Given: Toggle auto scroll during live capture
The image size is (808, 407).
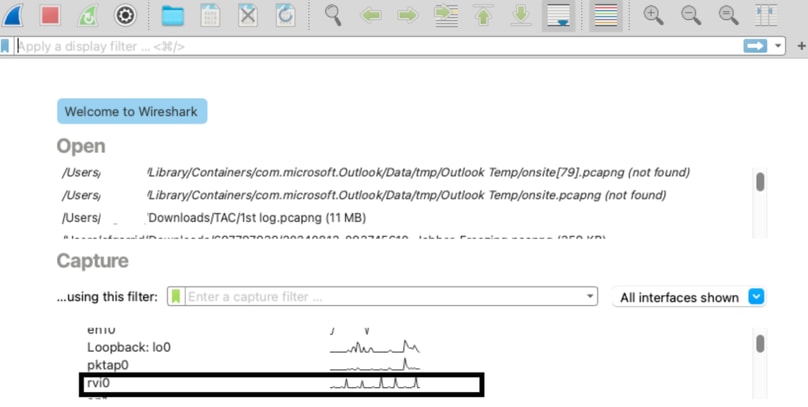Looking at the screenshot, I should pyautogui.click(x=559, y=15).
